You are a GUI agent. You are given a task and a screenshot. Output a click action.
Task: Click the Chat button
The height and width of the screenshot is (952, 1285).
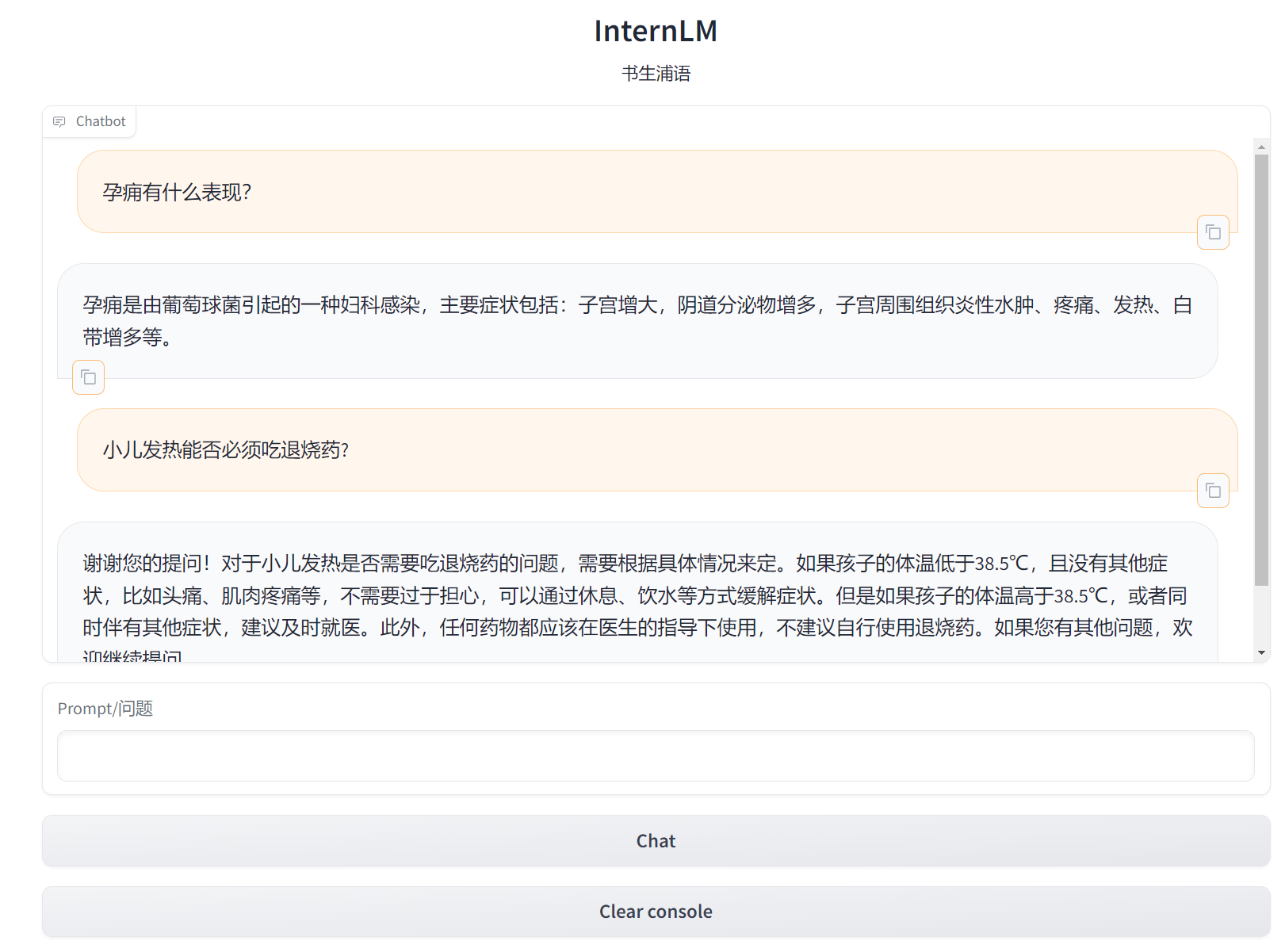click(656, 841)
